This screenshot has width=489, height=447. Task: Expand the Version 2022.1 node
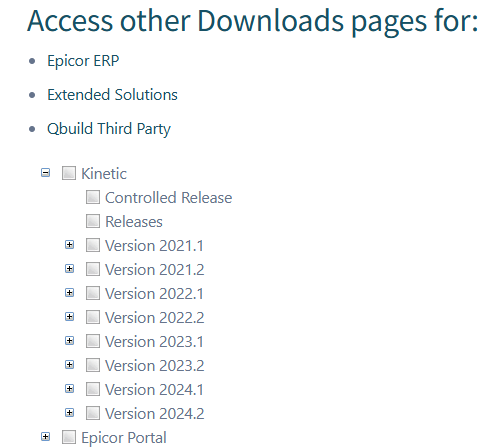click(x=69, y=293)
